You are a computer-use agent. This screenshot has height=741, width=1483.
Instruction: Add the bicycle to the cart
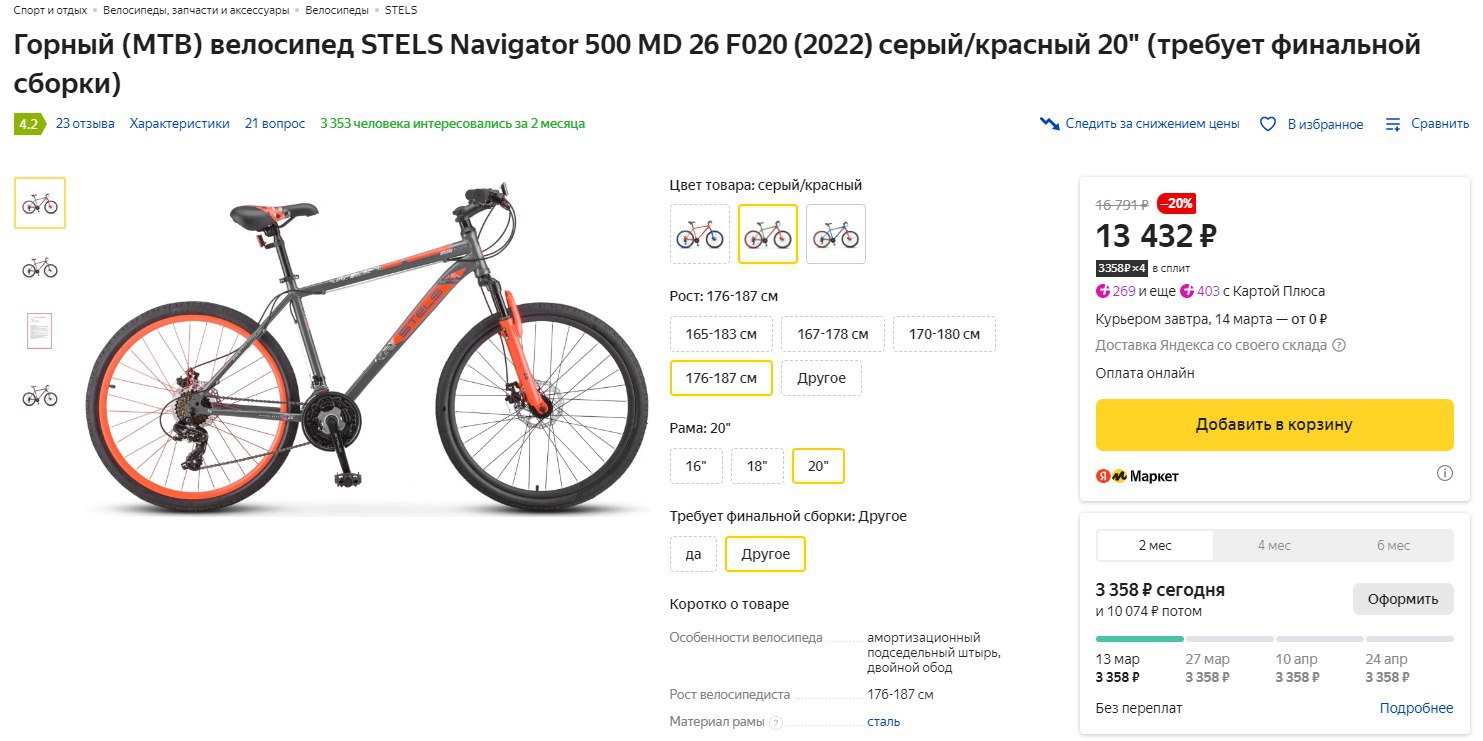click(1274, 424)
